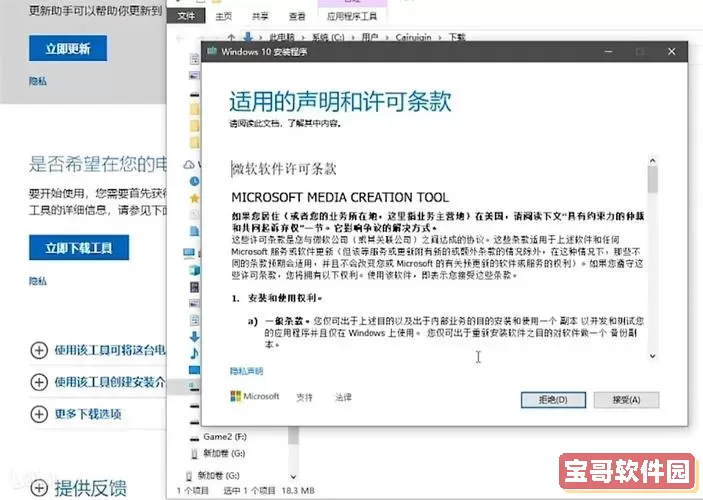Click the license scrollbar thumb

click(x=652, y=180)
